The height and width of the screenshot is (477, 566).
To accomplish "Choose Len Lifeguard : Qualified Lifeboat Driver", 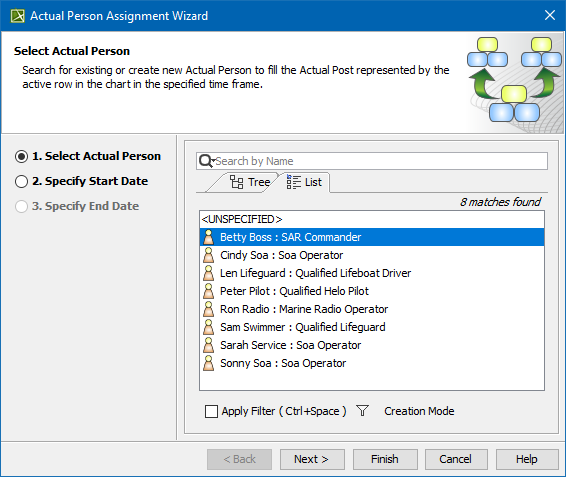I will click(x=372, y=273).
